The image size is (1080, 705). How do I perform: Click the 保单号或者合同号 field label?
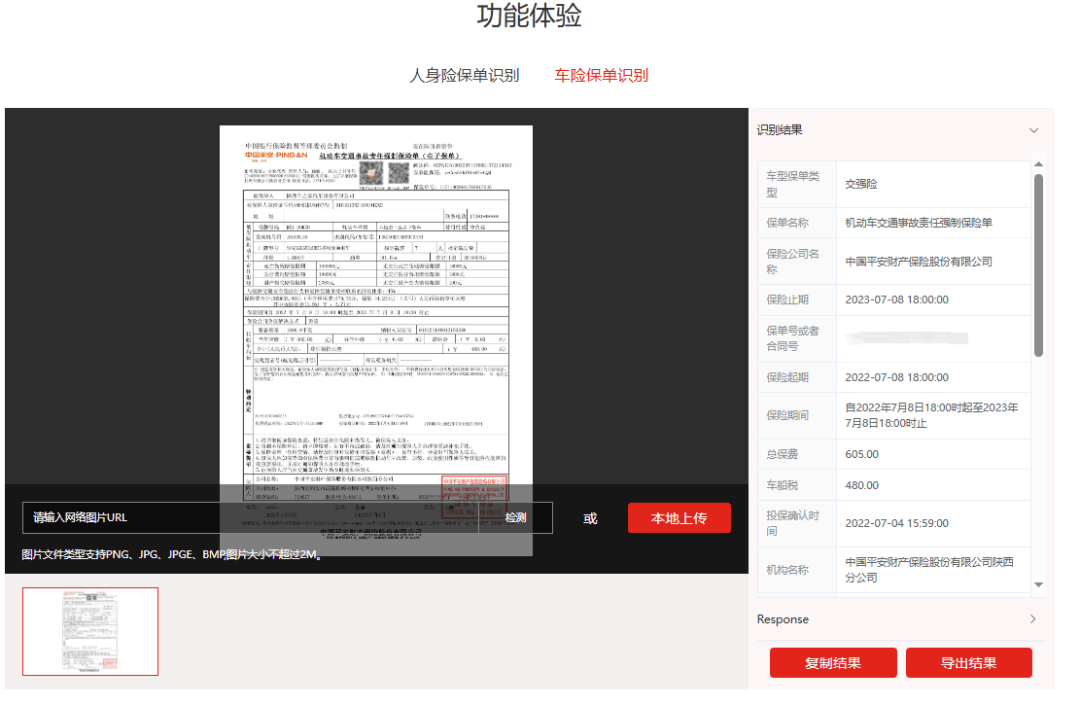[x=793, y=338]
